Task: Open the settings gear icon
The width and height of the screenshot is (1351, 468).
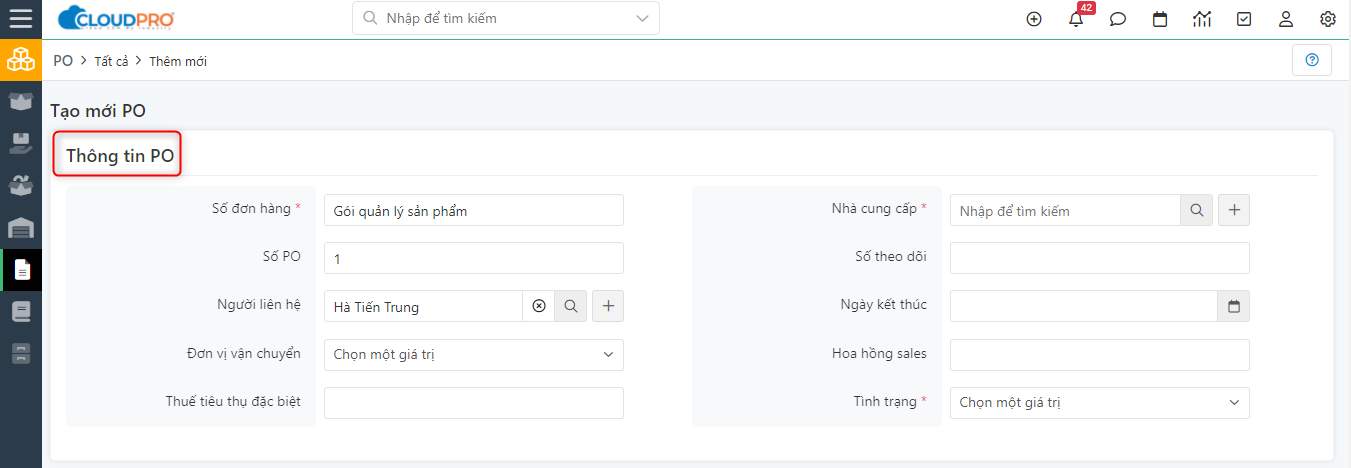Action: (x=1328, y=19)
